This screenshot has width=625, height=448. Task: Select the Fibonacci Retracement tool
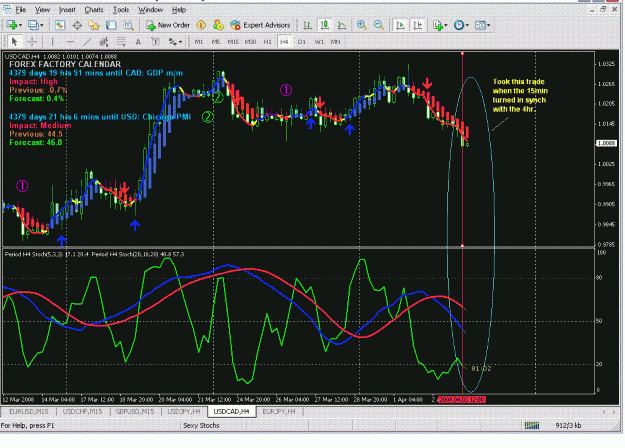tap(121, 41)
